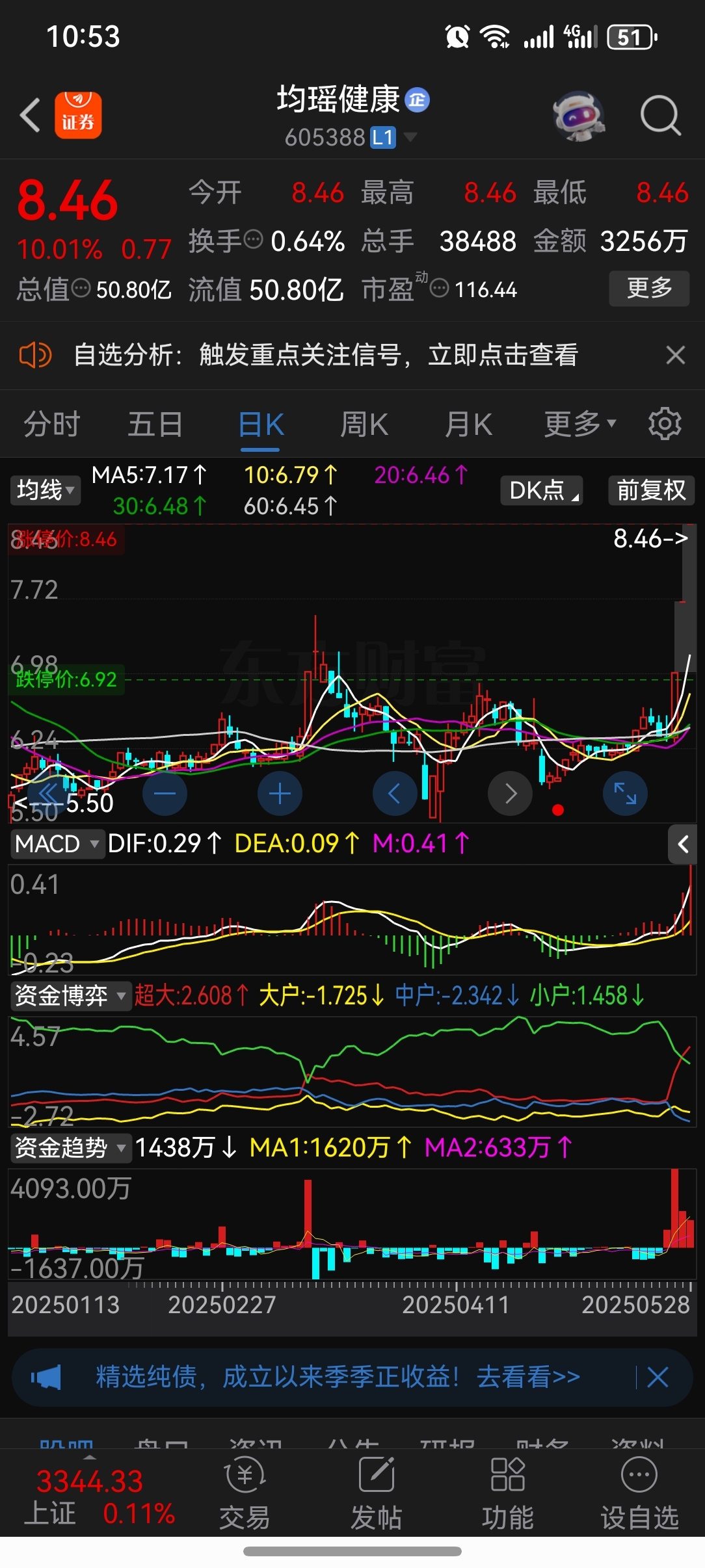Viewport: 705px width, 1568px height.
Task: Tap 设自选 add to watchlist
Action: pos(639,1494)
